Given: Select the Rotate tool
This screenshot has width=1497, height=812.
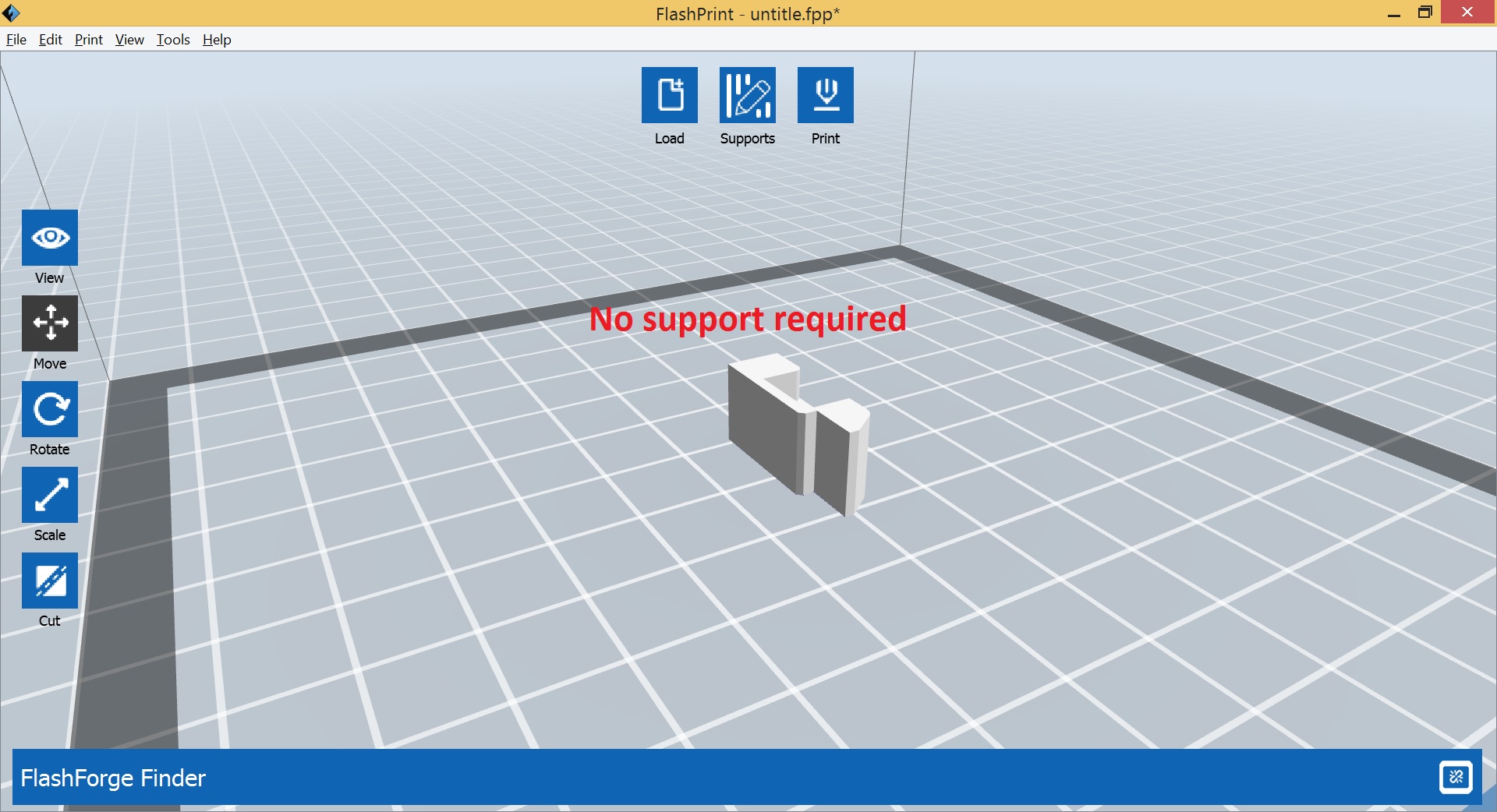Looking at the screenshot, I should (50, 409).
